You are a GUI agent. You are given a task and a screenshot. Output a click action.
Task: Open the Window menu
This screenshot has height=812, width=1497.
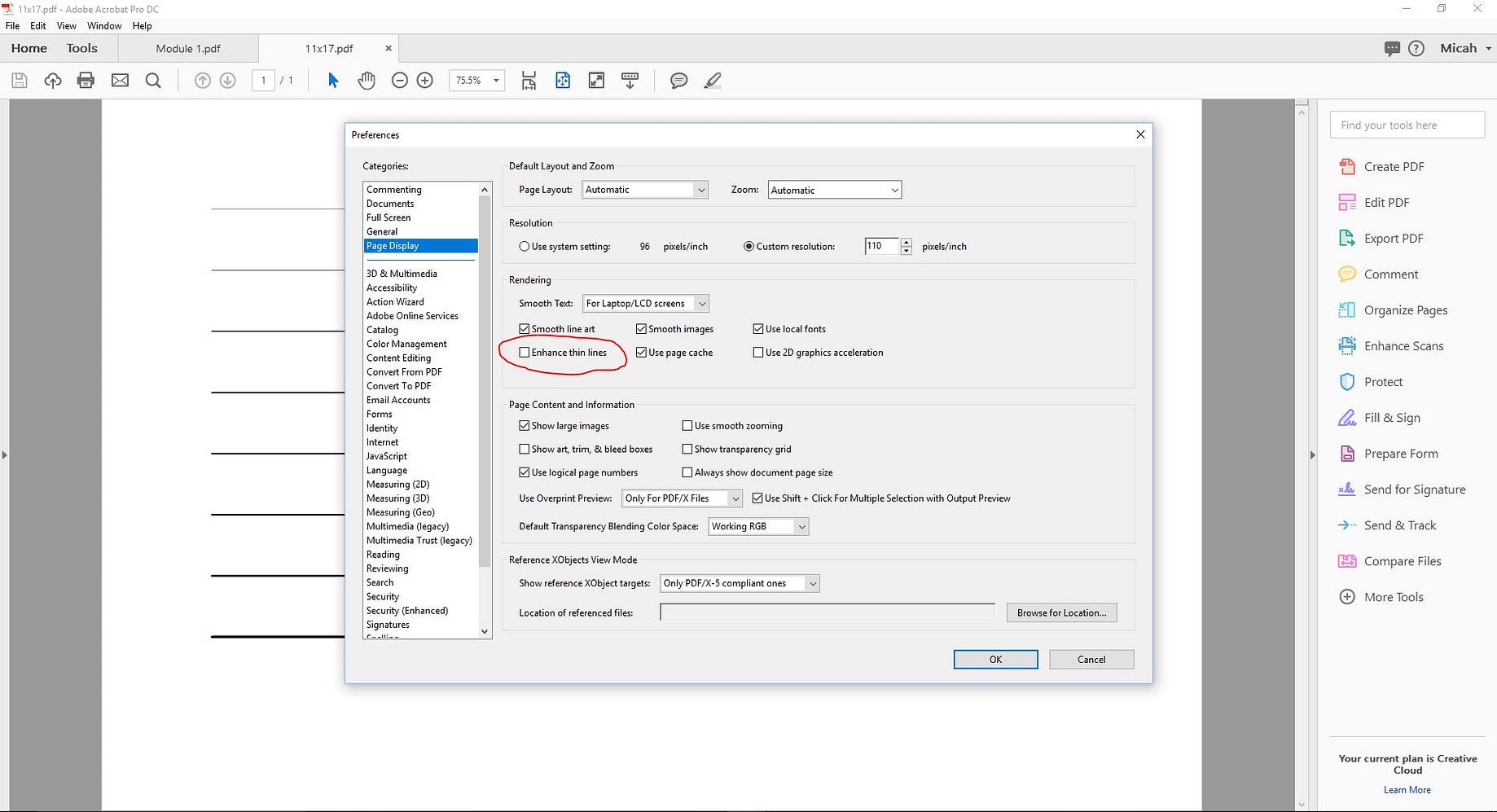point(104,26)
